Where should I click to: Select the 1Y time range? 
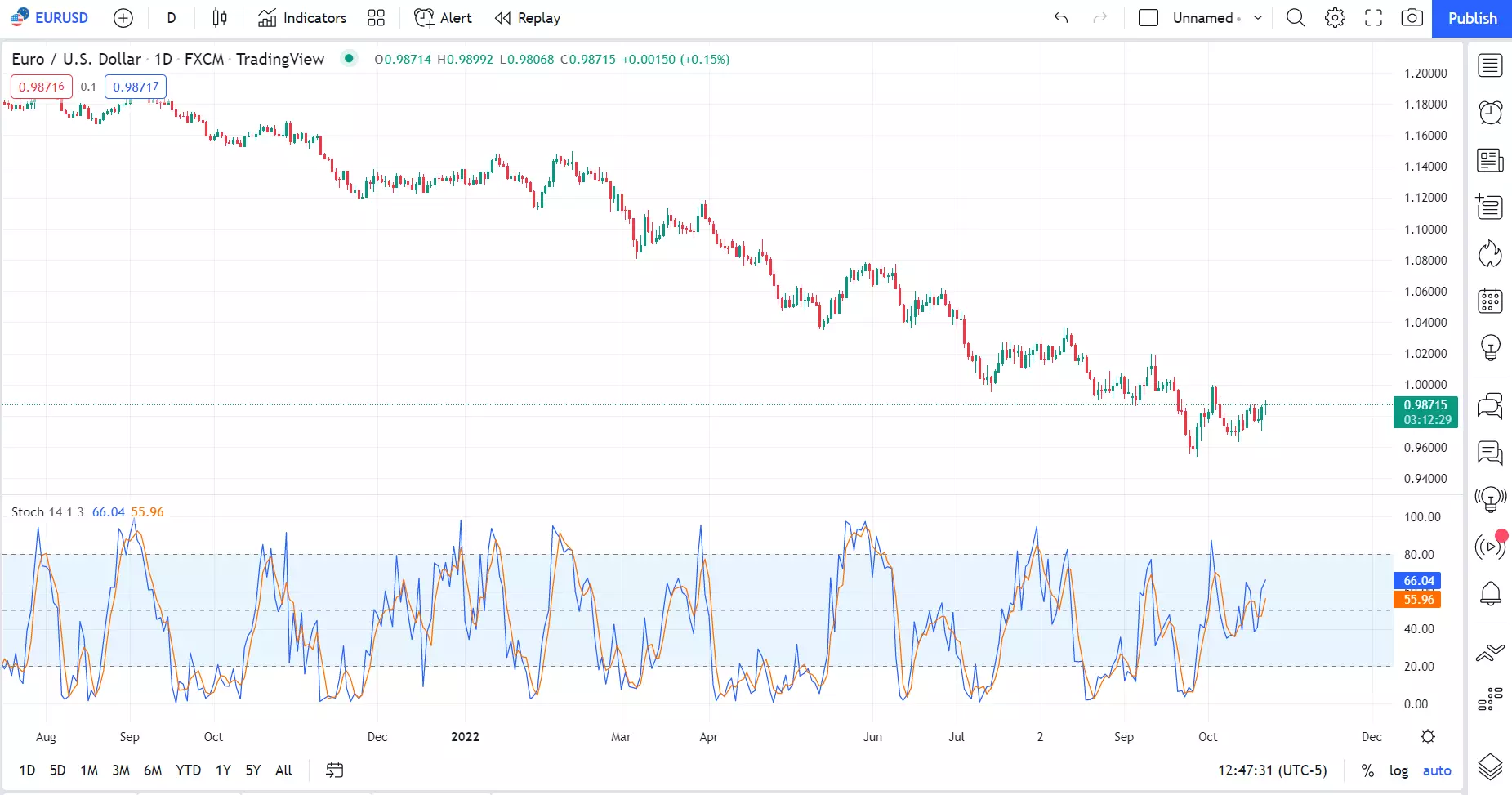[x=223, y=770]
